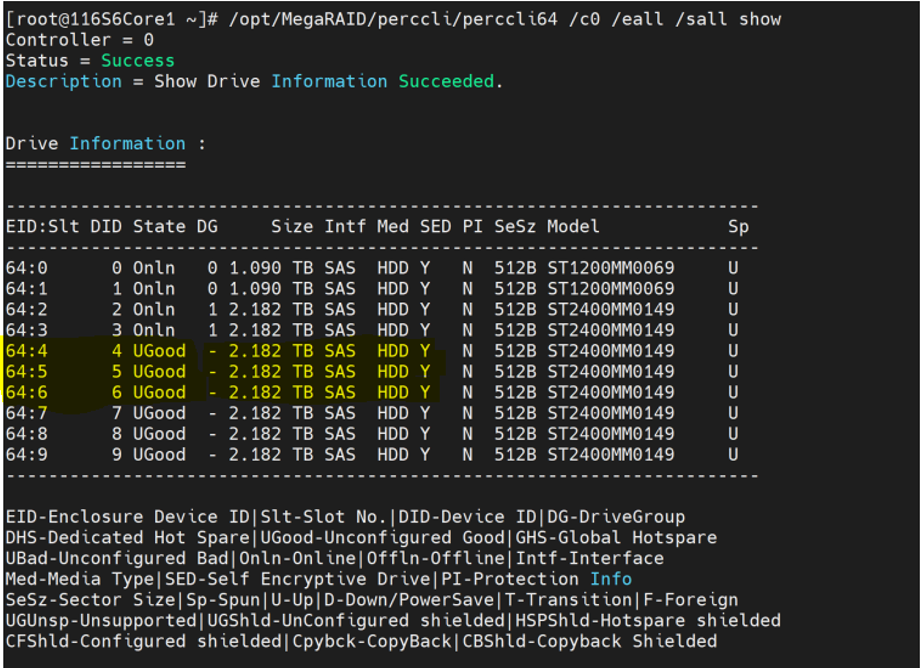Click the blue 'Info' word in the legend
The height and width of the screenshot is (668, 924).
tap(610, 579)
